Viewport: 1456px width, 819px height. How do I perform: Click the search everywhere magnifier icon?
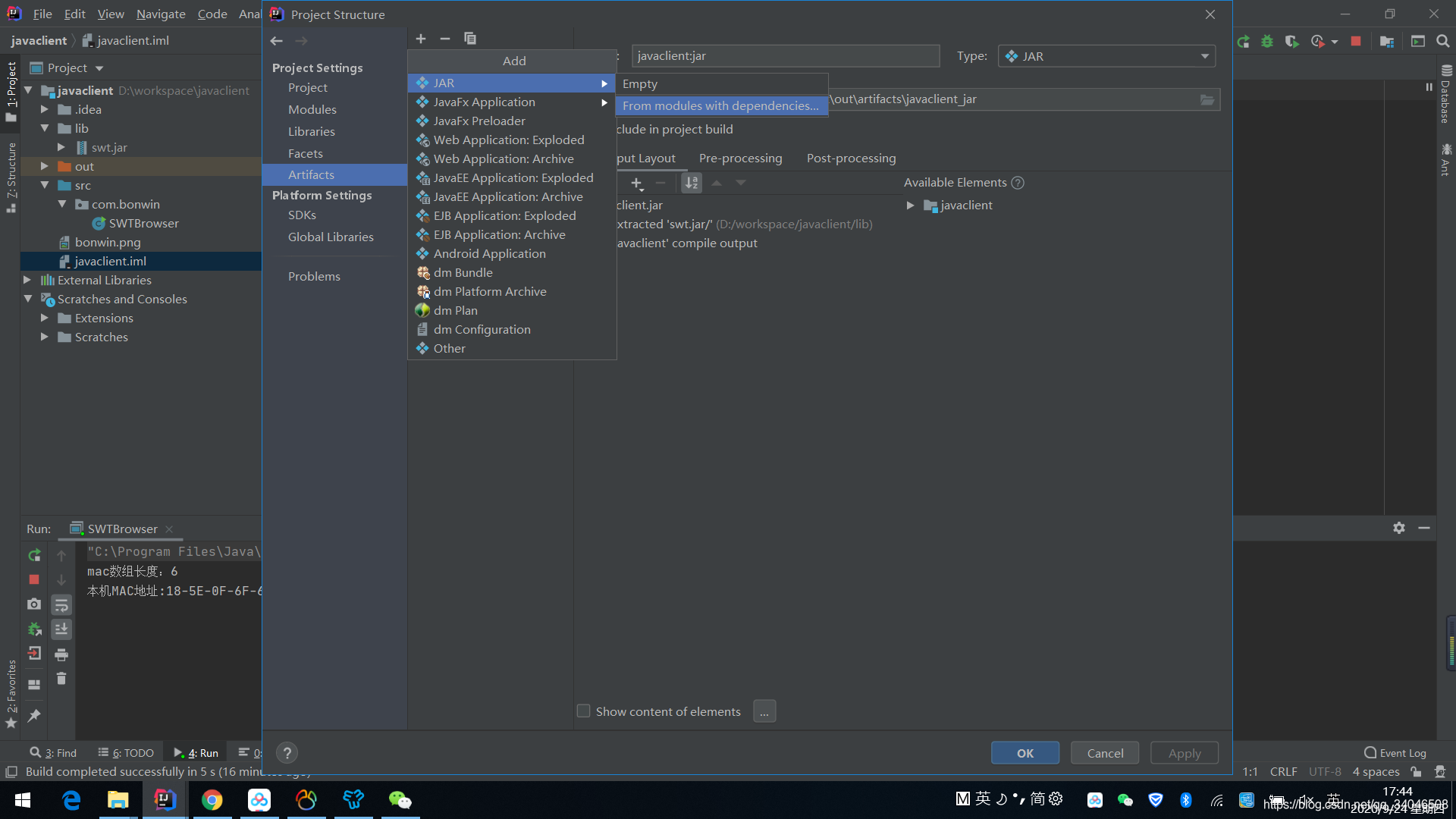1443,42
